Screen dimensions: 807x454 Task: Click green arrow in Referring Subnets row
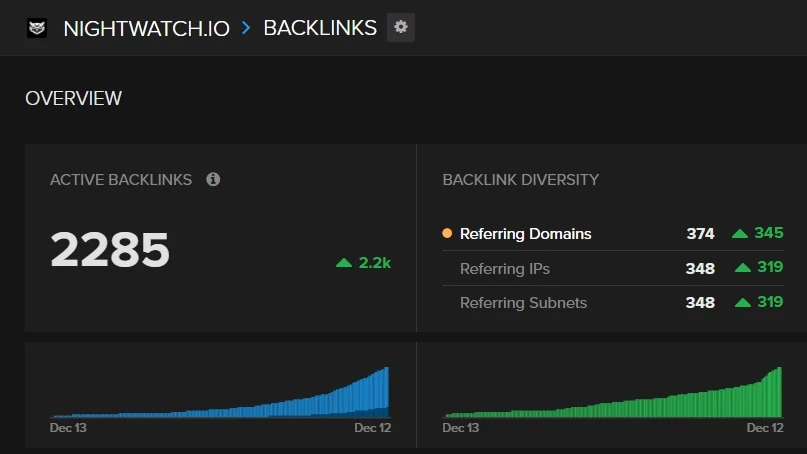tap(742, 303)
